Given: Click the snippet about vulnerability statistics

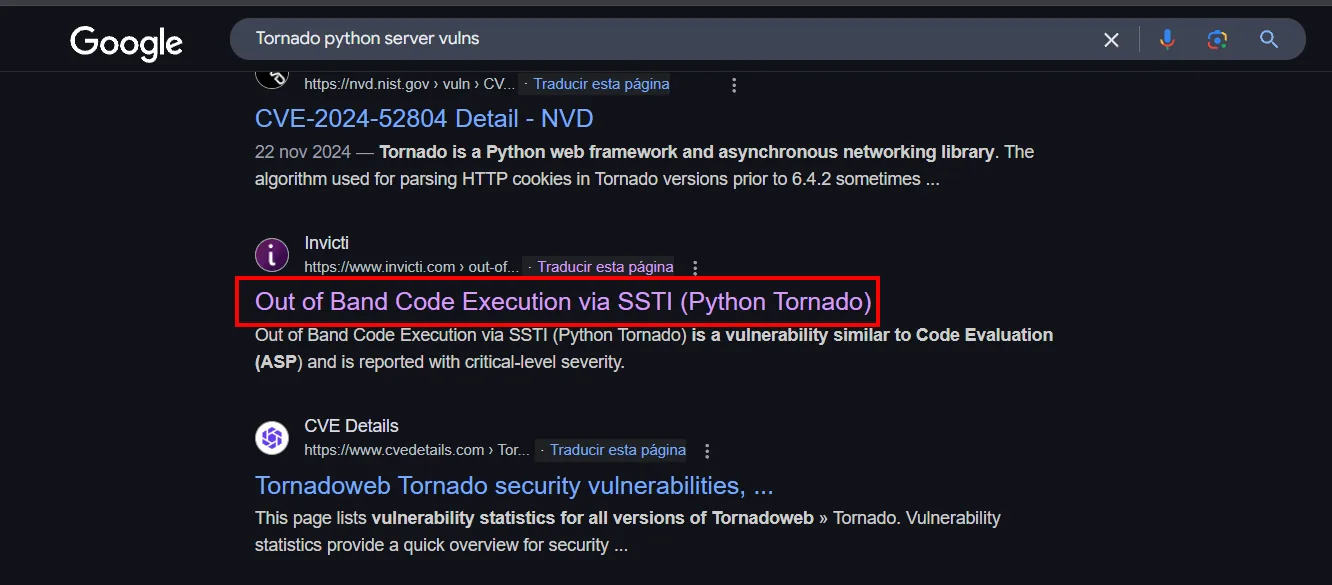Looking at the screenshot, I should [x=628, y=532].
